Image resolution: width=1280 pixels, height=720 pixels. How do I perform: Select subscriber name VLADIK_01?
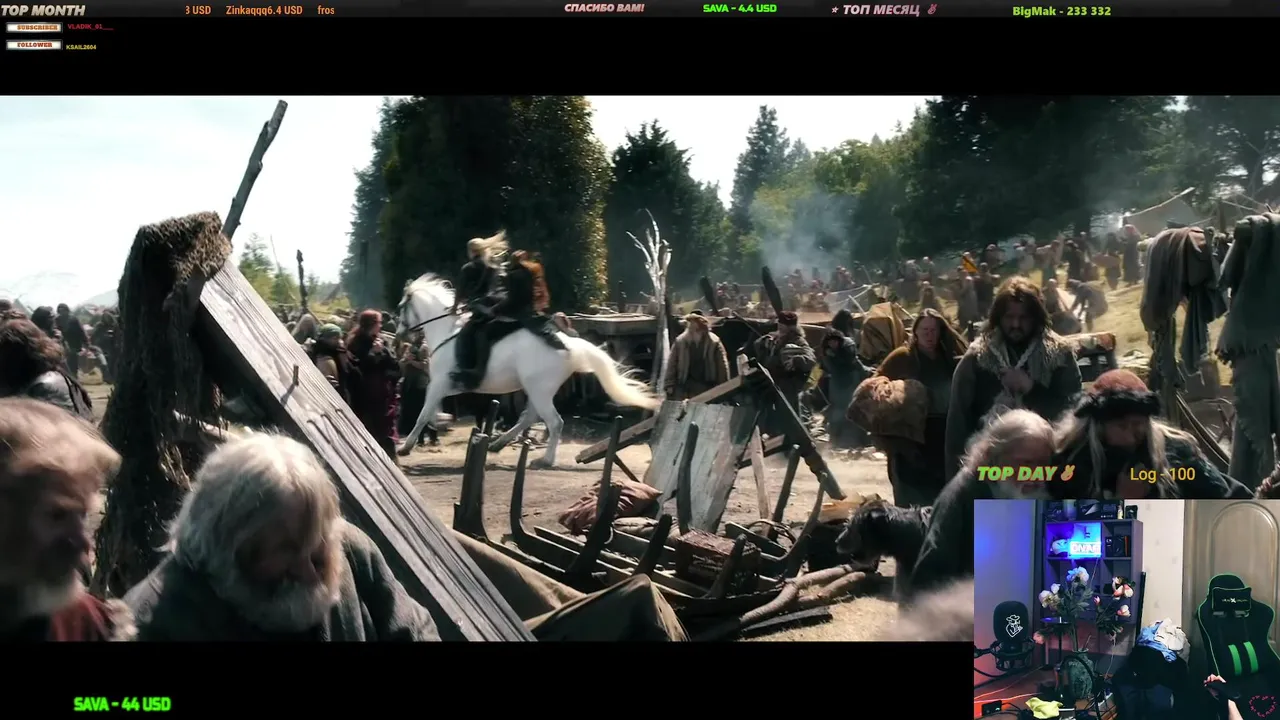(89, 27)
